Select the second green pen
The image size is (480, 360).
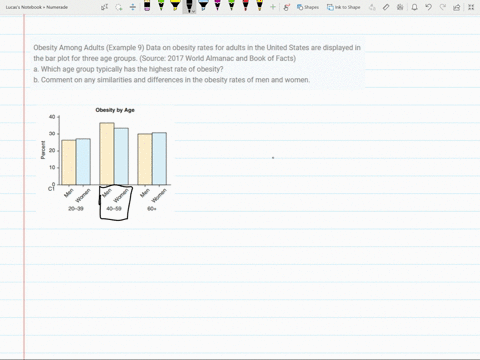coord(231,5)
